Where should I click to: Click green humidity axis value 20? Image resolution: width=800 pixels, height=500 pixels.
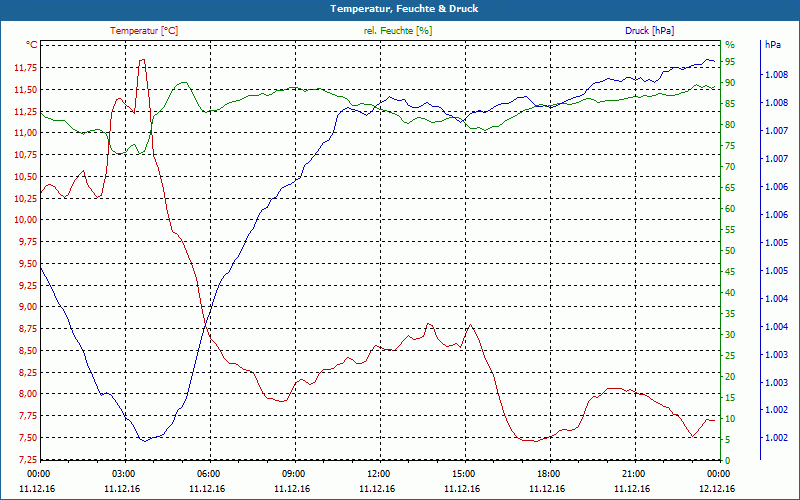pyautogui.click(x=730, y=377)
